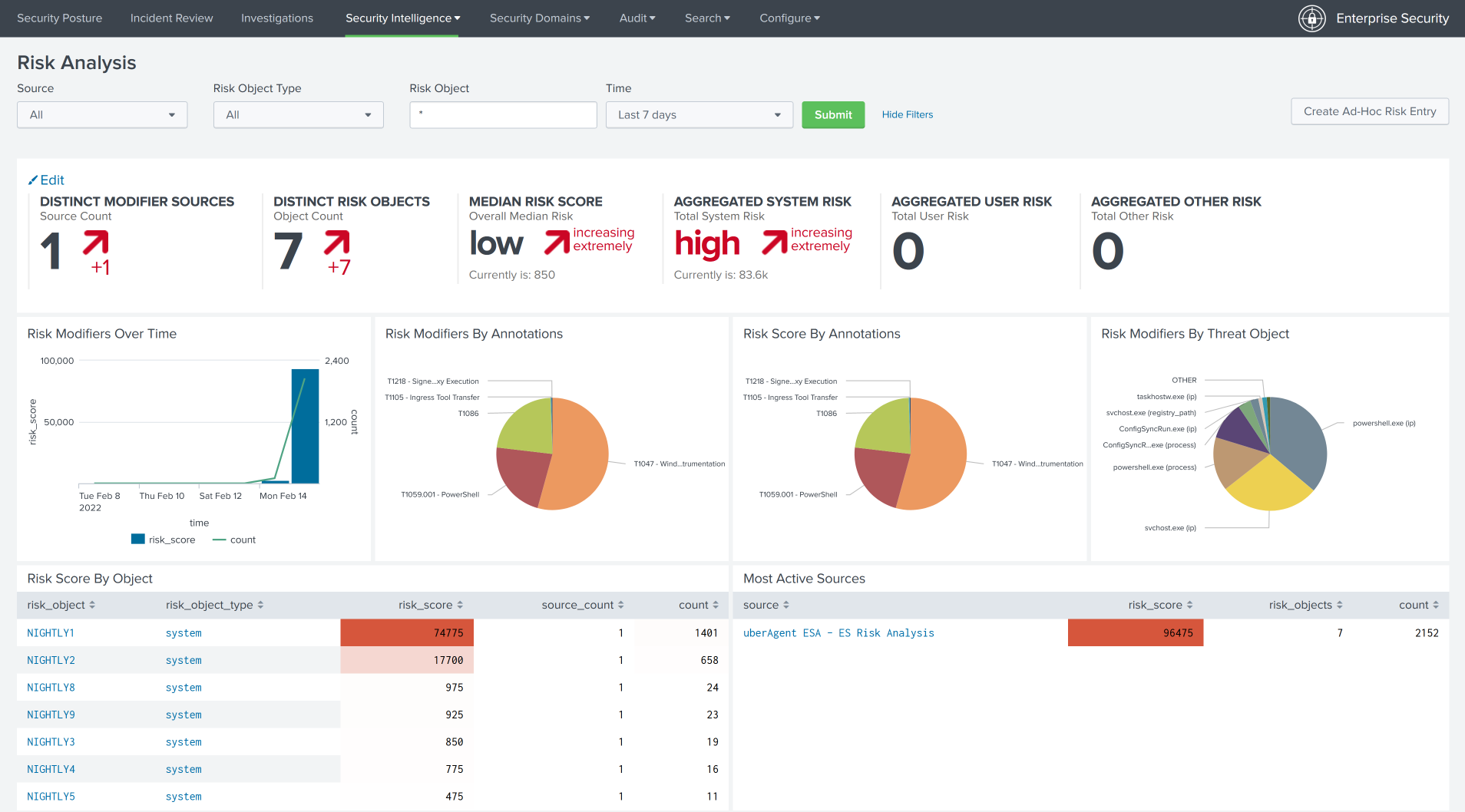Toggle risk_score series in chart legend
Viewport: 1465px width, 812px height.
coord(163,540)
